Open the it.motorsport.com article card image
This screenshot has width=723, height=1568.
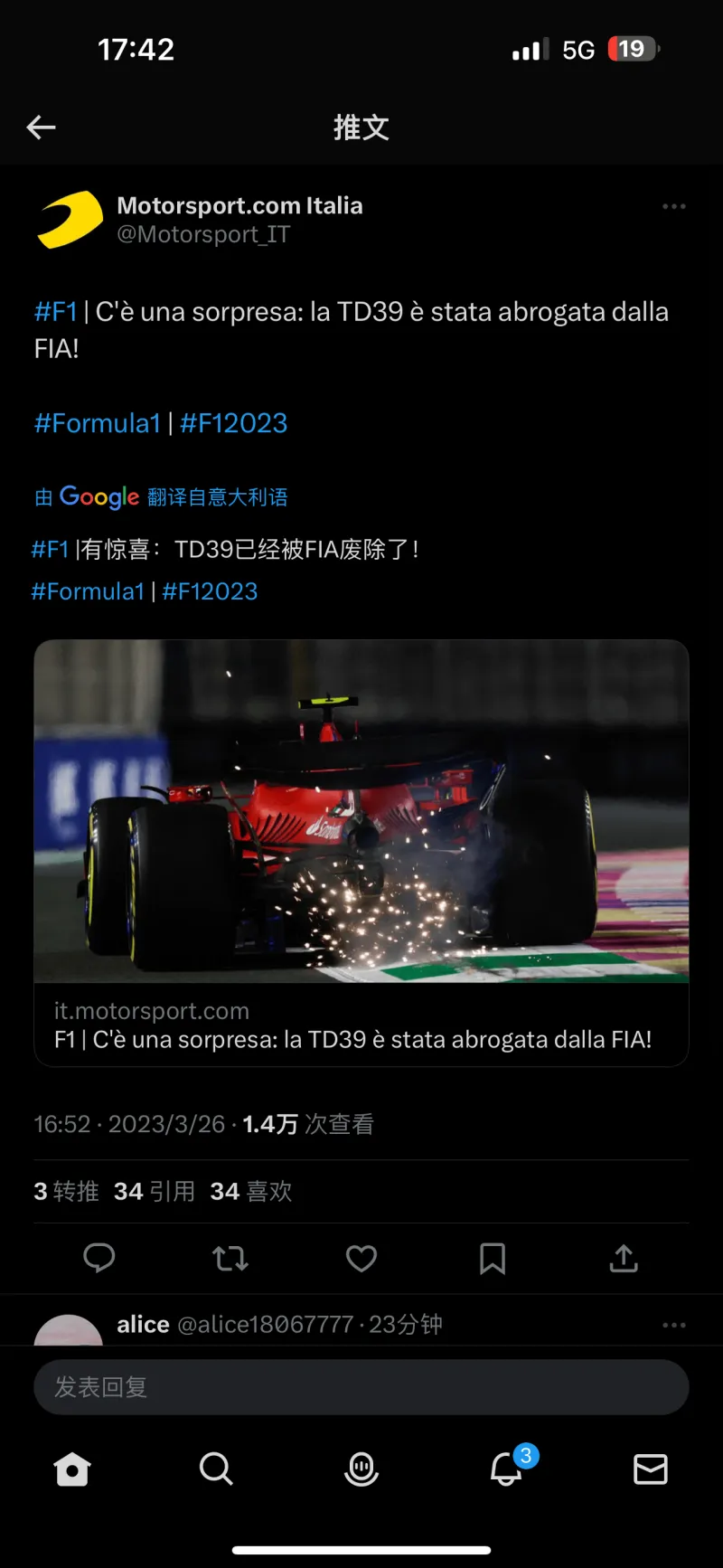361,811
